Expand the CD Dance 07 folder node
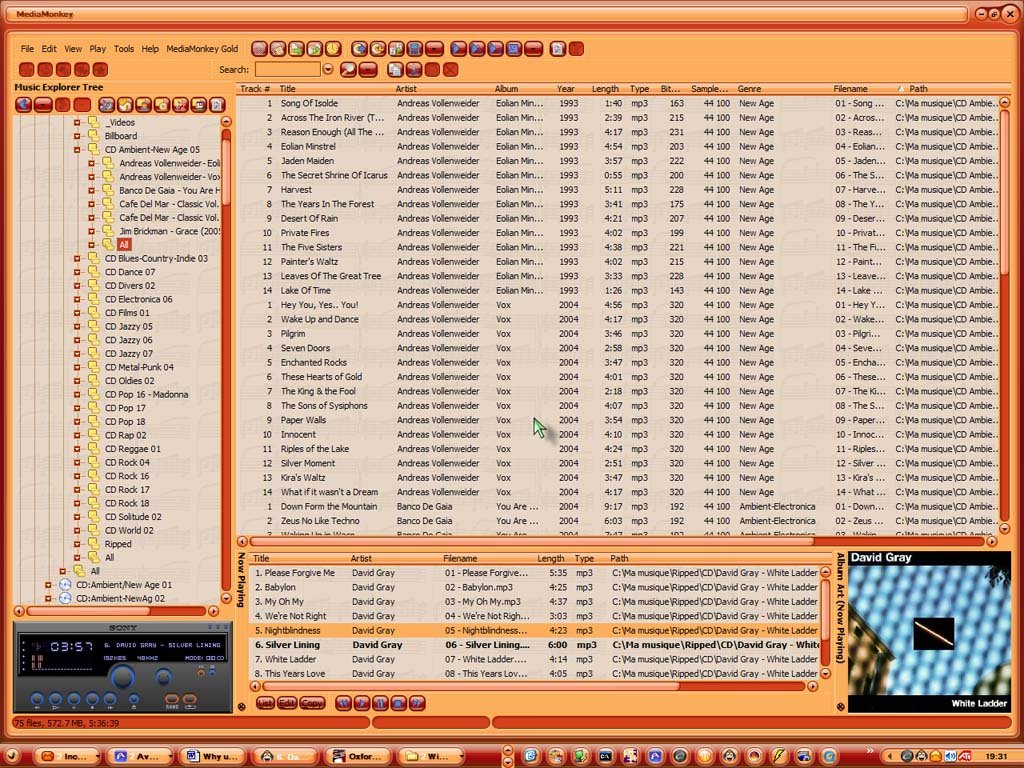This screenshot has width=1024, height=768. [x=77, y=272]
